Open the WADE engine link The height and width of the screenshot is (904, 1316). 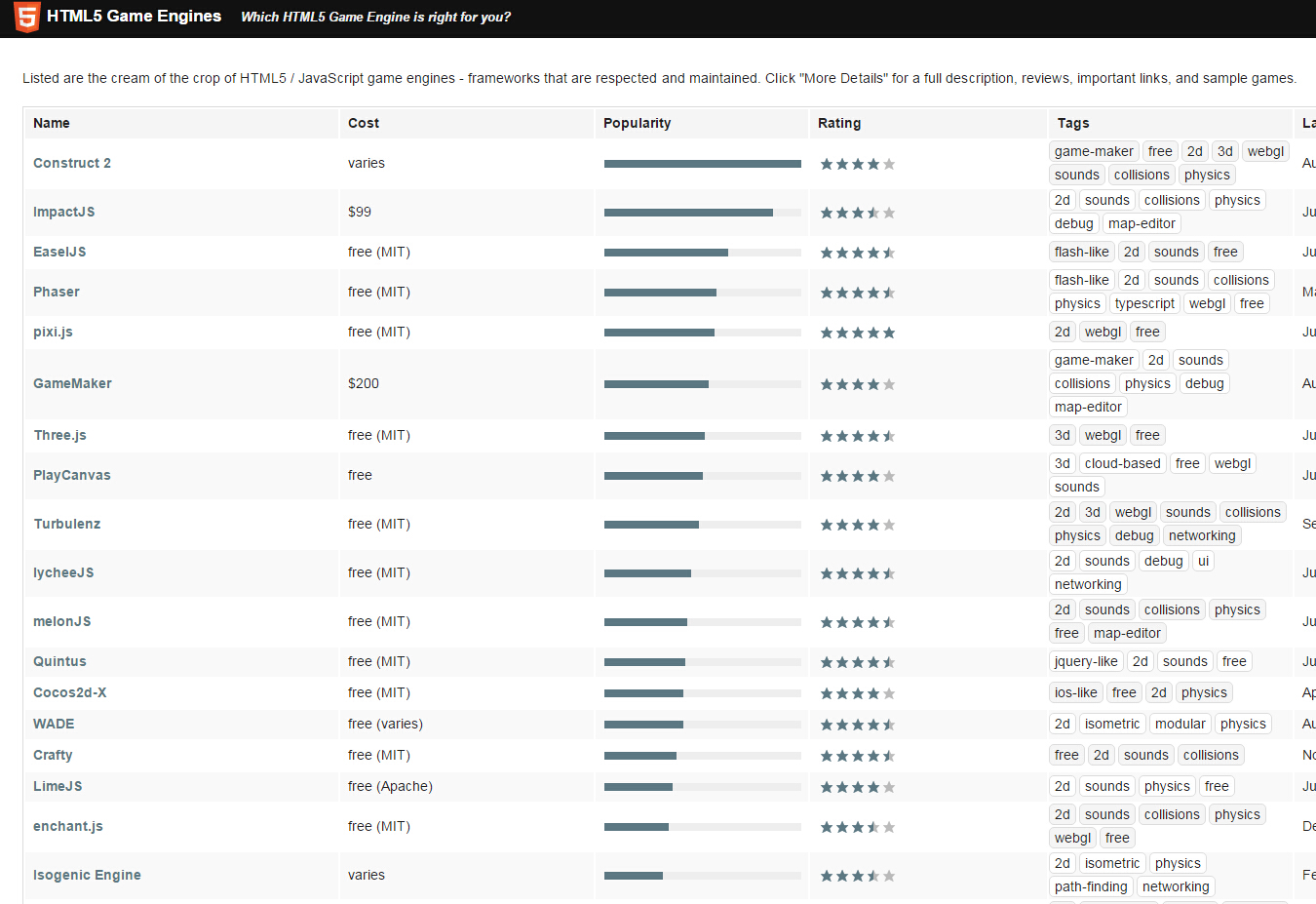[54, 724]
